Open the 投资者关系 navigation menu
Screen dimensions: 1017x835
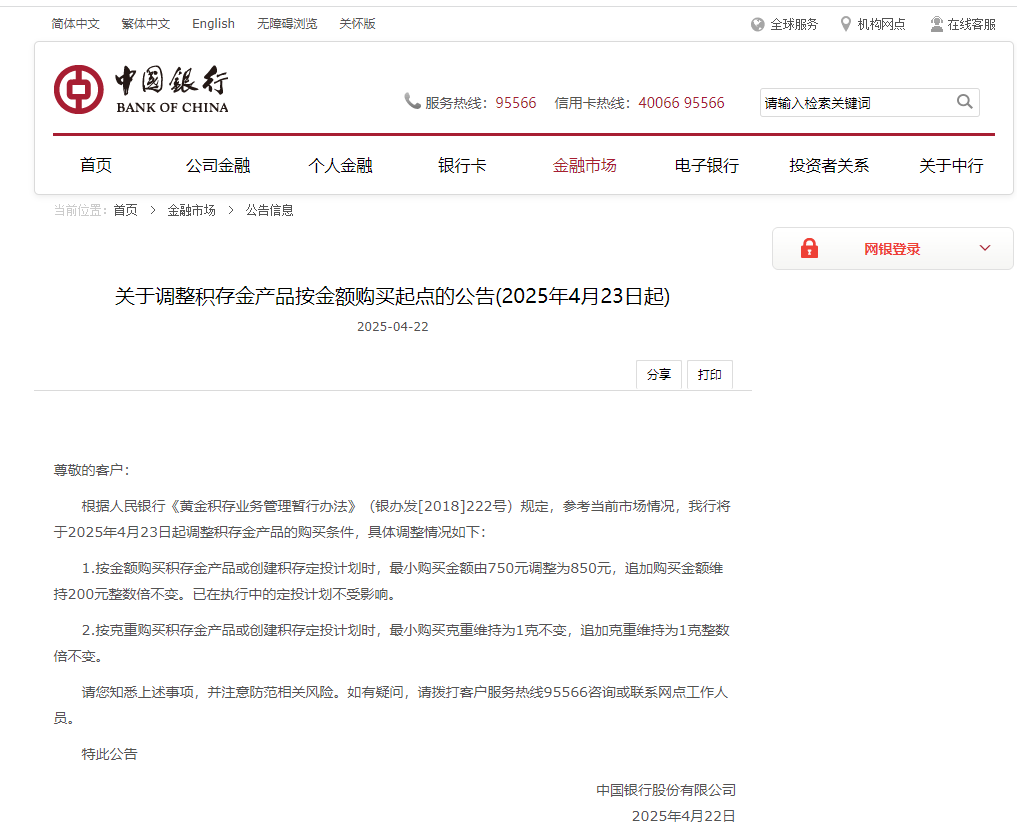click(x=829, y=165)
